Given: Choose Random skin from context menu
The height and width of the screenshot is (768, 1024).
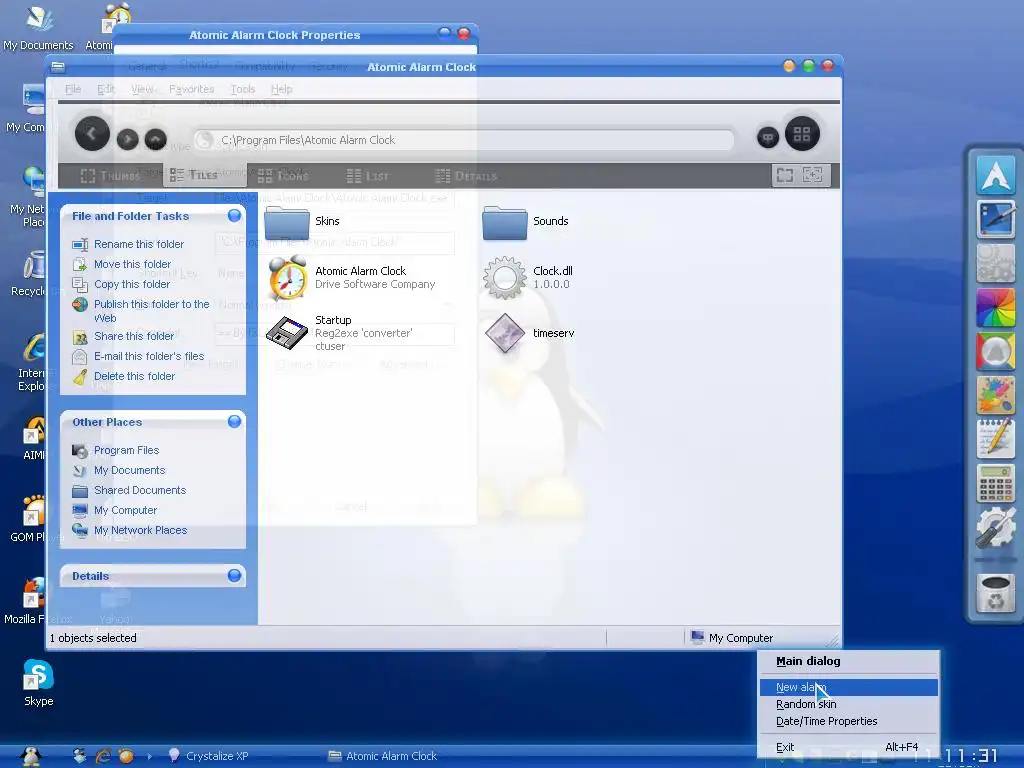Looking at the screenshot, I should [848, 704].
